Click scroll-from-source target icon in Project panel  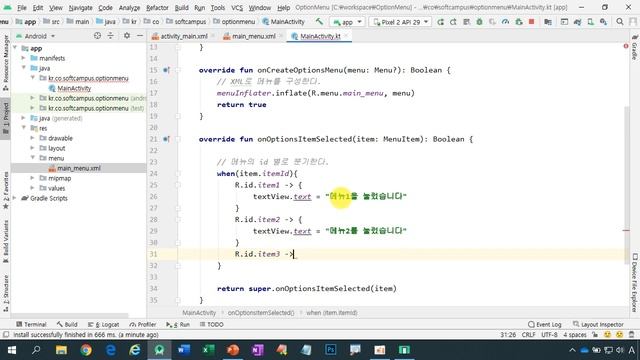click(x=97, y=36)
